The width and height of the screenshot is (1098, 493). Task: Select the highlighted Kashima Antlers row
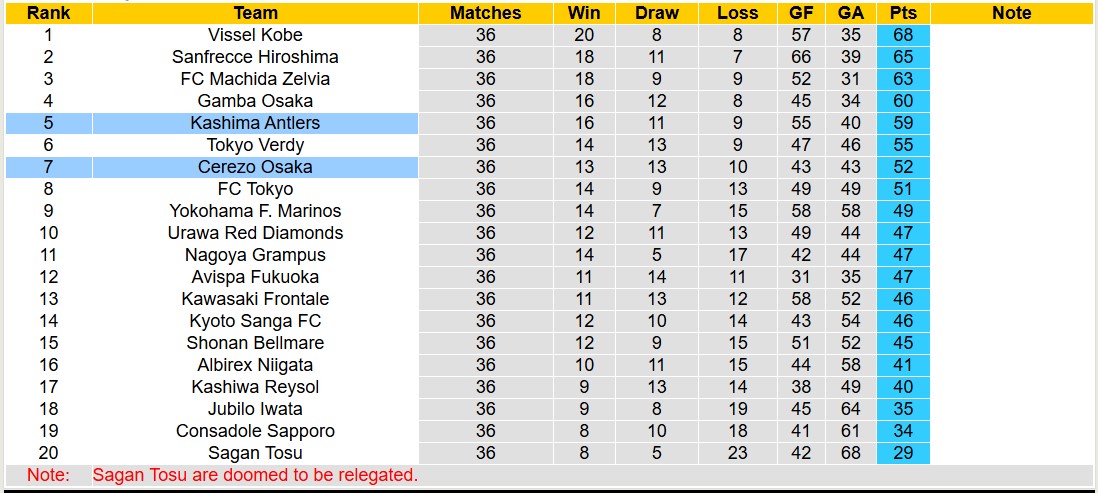click(255, 123)
